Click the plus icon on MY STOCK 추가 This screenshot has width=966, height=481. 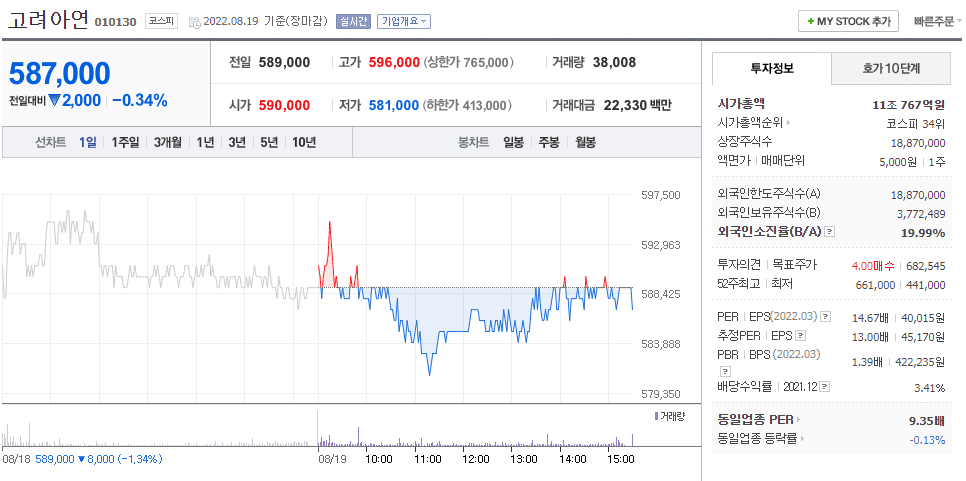pyautogui.click(x=811, y=22)
